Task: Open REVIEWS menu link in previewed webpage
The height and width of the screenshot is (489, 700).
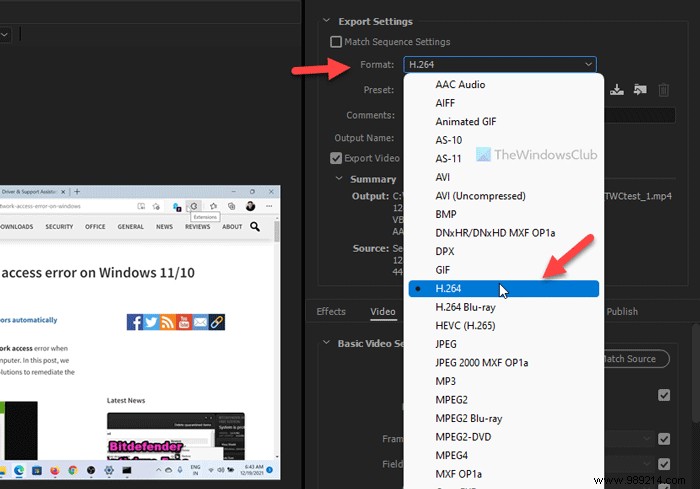Action: [197, 227]
